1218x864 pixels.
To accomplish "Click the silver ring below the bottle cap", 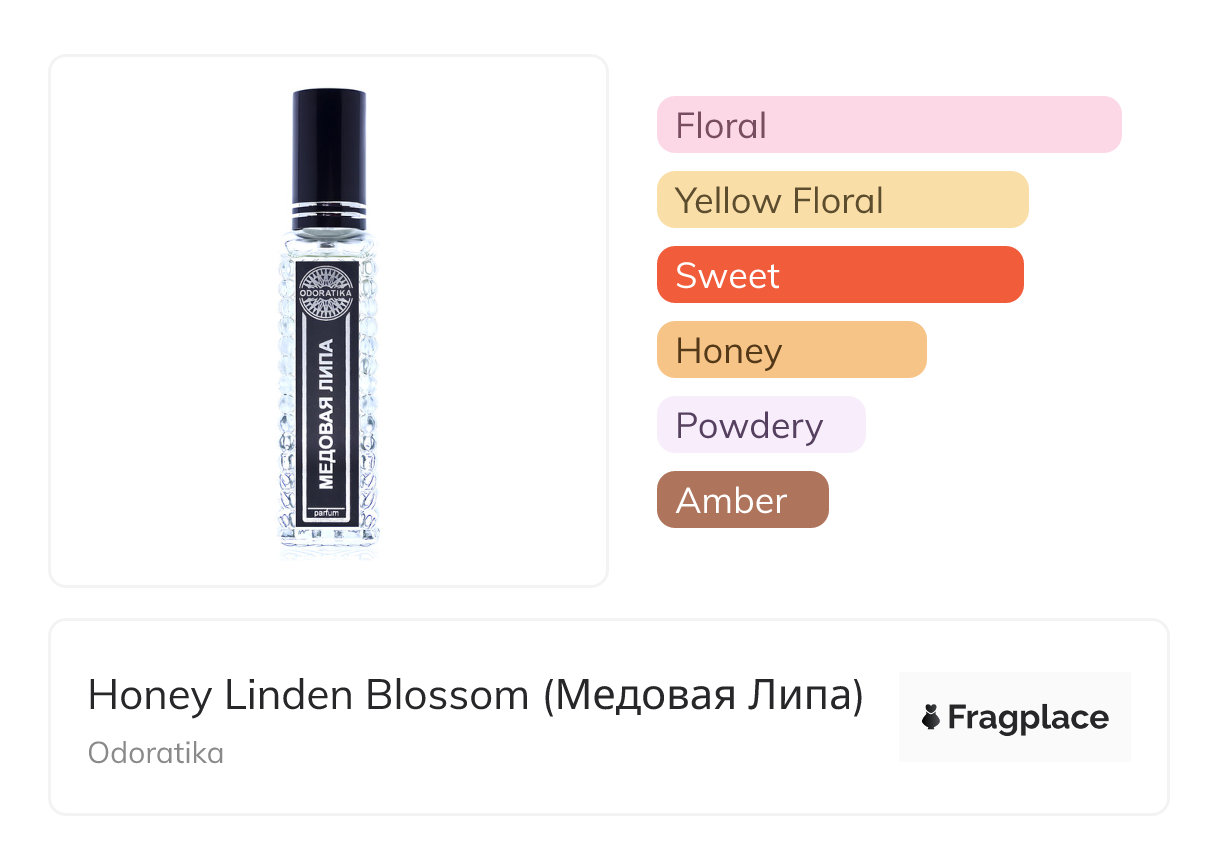I will coord(328,213).
